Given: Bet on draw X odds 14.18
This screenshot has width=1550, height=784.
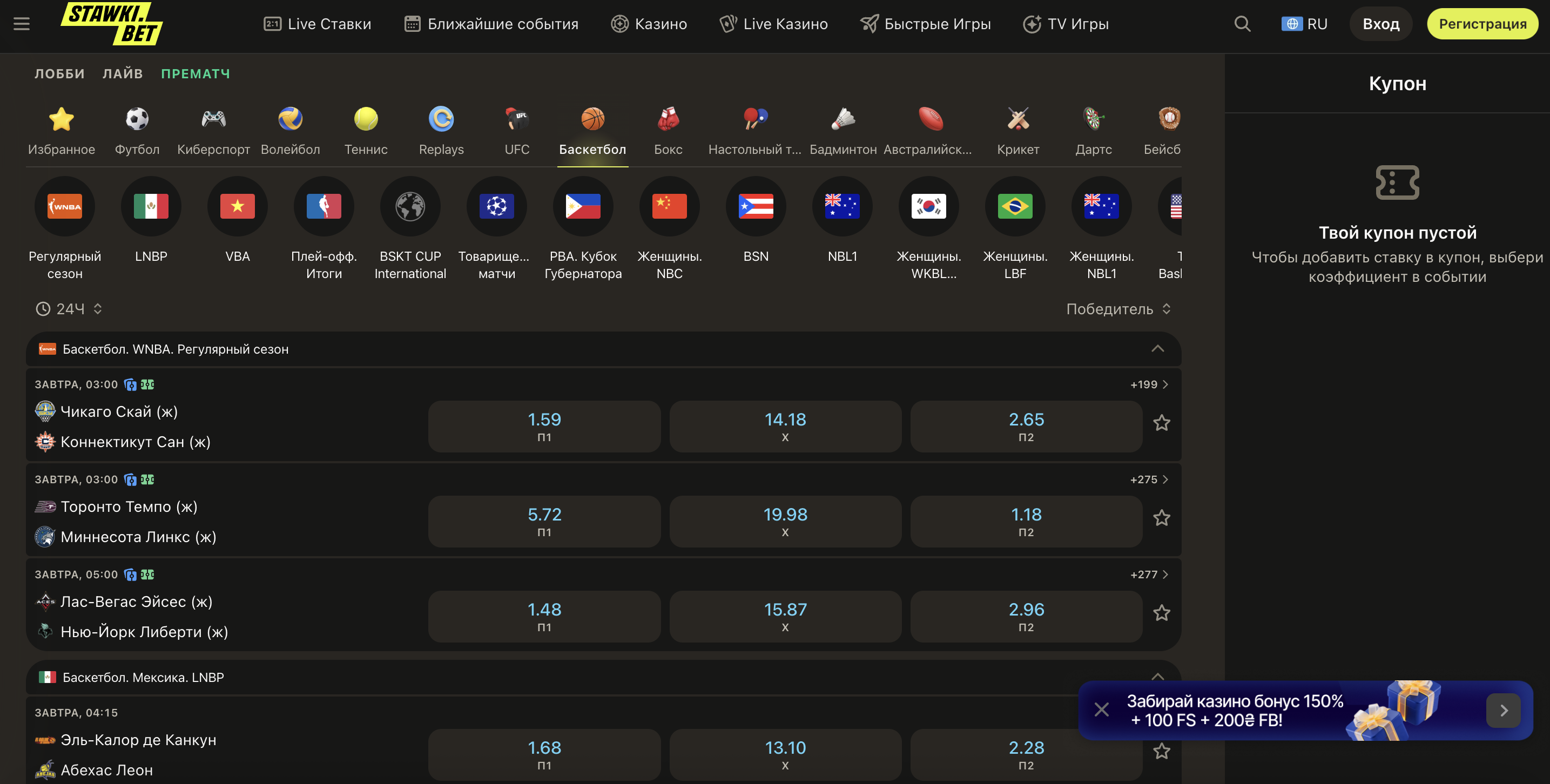Looking at the screenshot, I should tap(785, 426).
